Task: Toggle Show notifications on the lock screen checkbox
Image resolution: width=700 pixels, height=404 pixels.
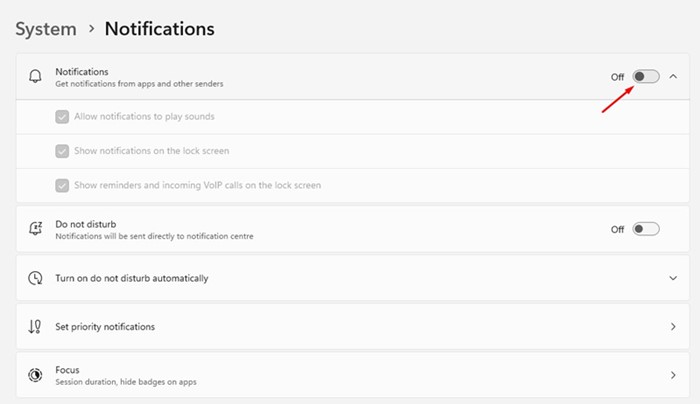Action: coord(62,151)
